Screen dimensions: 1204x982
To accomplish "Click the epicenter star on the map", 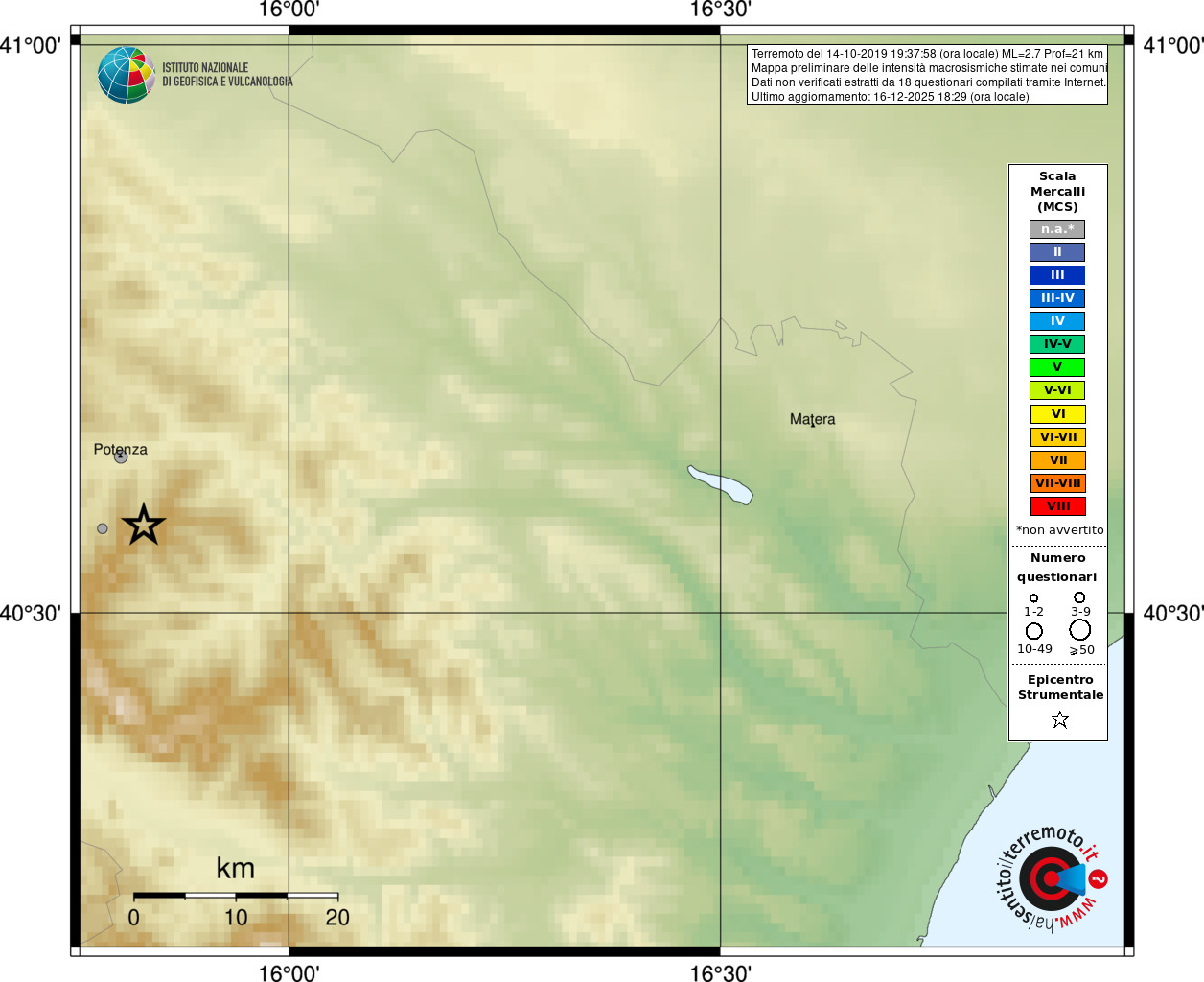I will [144, 525].
